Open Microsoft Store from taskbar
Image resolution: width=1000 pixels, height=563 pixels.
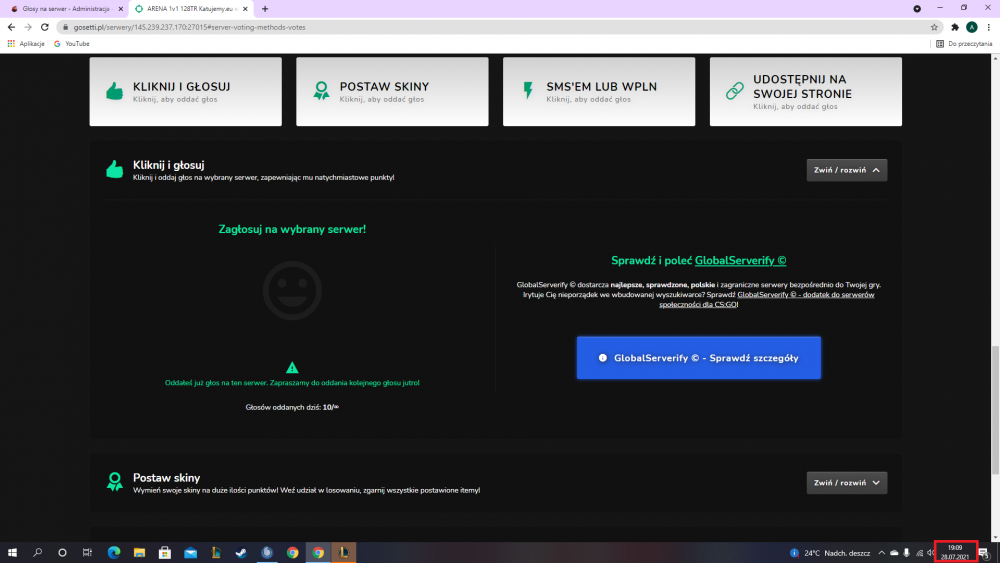(x=165, y=553)
